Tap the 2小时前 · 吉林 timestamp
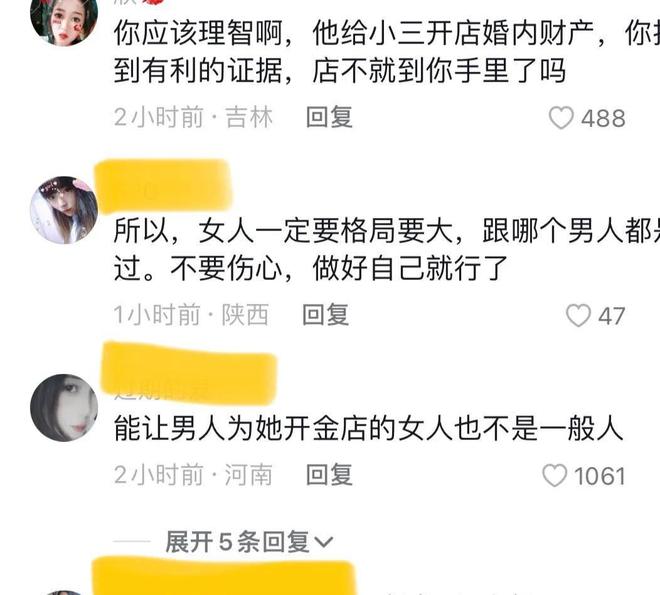The image size is (660, 595). click(194, 117)
